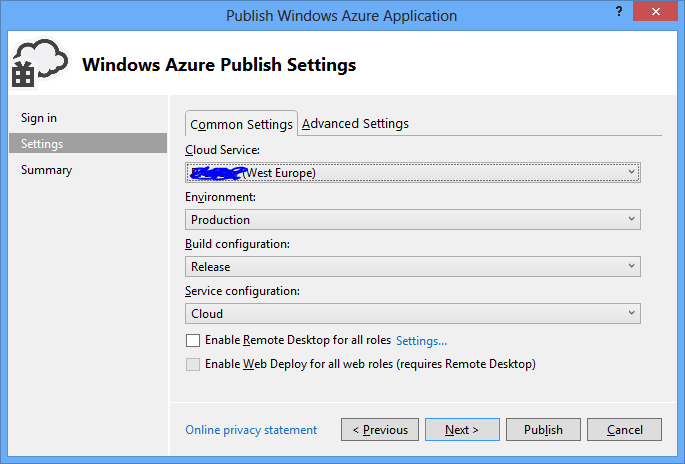685x464 pixels.
Task: Open the Cloud Service dropdown
Action: point(413,173)
